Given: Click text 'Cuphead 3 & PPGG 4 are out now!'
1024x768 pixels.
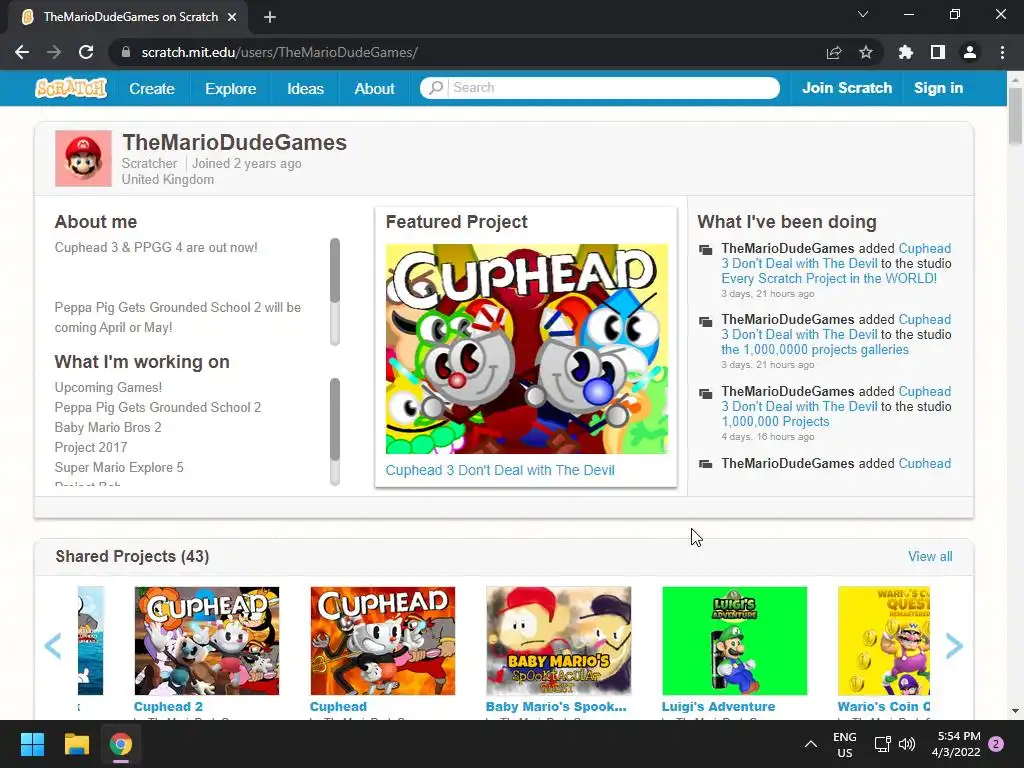Looking at the screenshot, I should click(x=156, y=248).
